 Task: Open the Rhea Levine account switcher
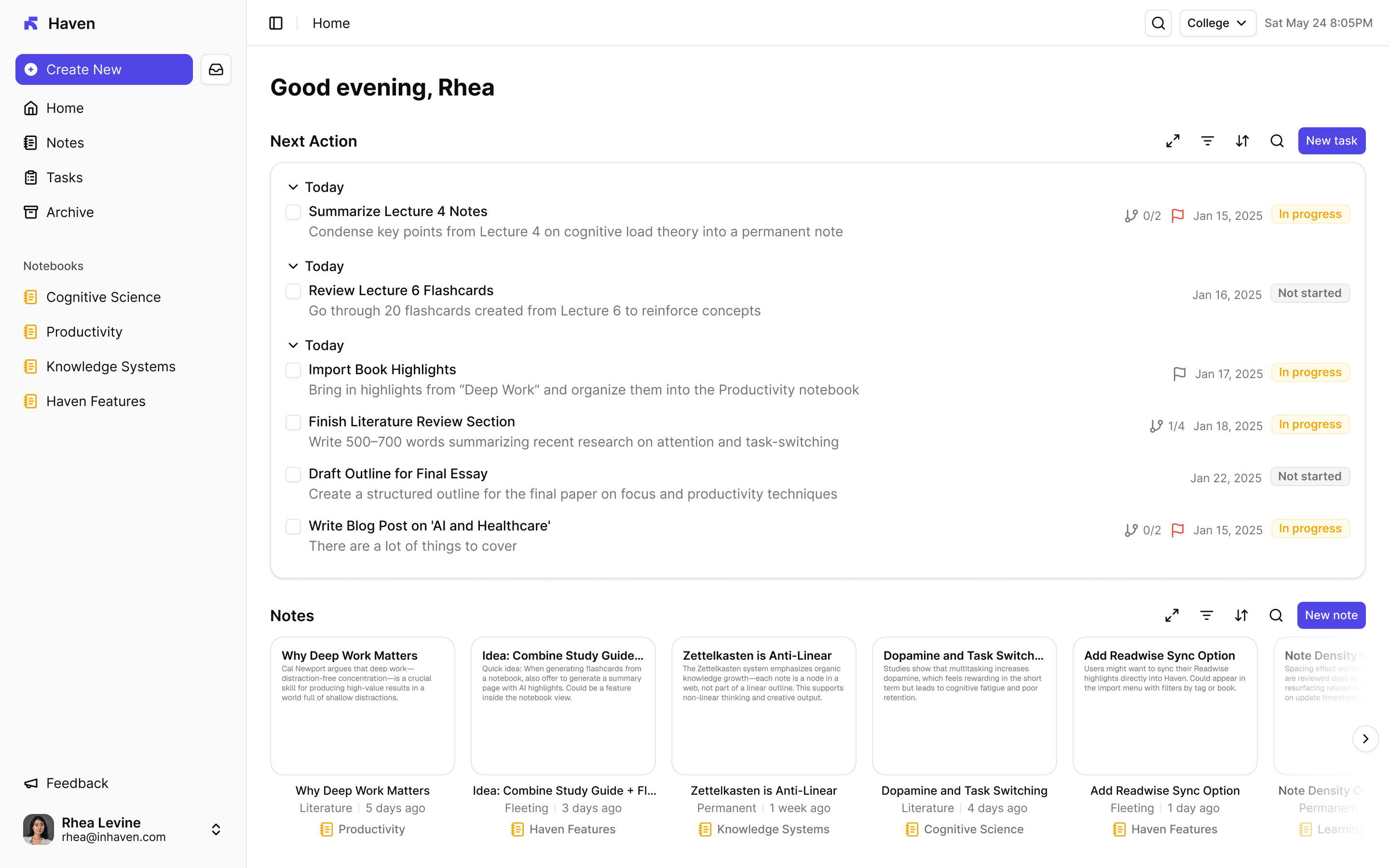coord(216,829)
